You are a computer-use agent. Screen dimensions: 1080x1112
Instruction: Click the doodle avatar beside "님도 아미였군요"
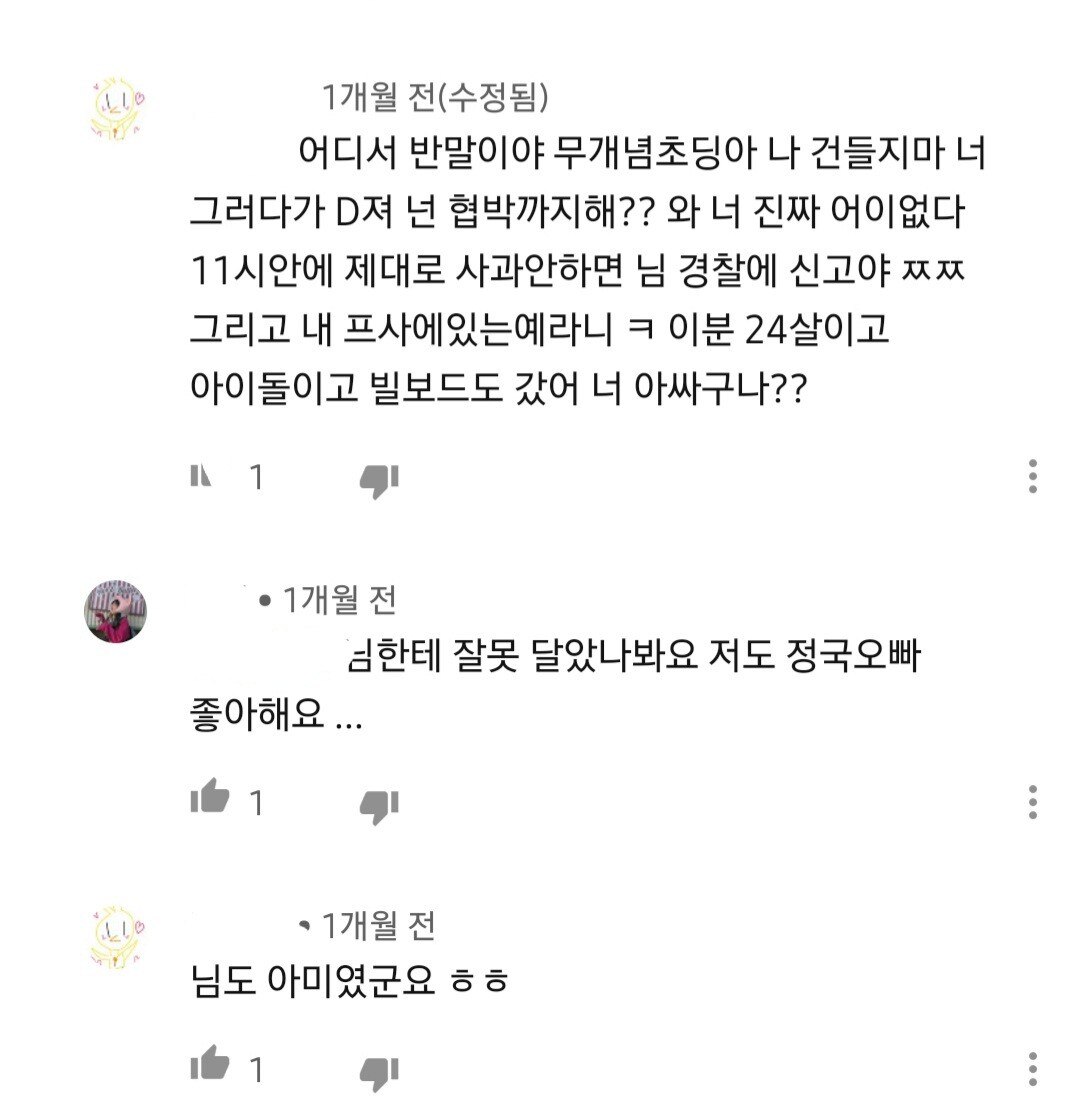coord(116,937)
